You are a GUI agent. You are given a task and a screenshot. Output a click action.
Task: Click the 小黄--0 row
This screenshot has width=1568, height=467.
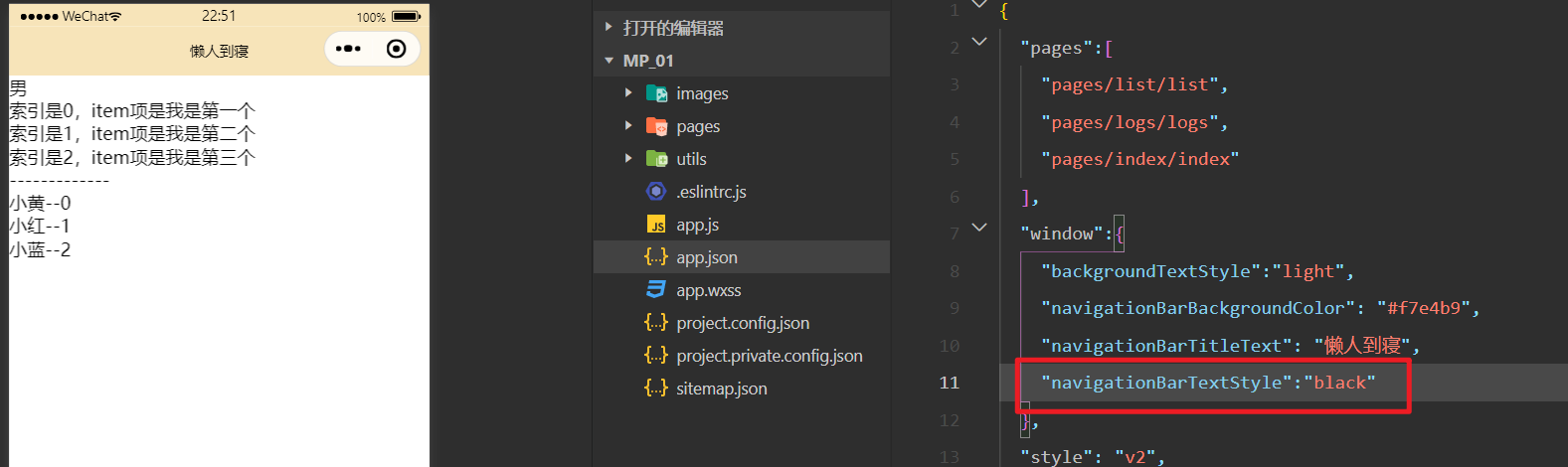tap(40, 204)
